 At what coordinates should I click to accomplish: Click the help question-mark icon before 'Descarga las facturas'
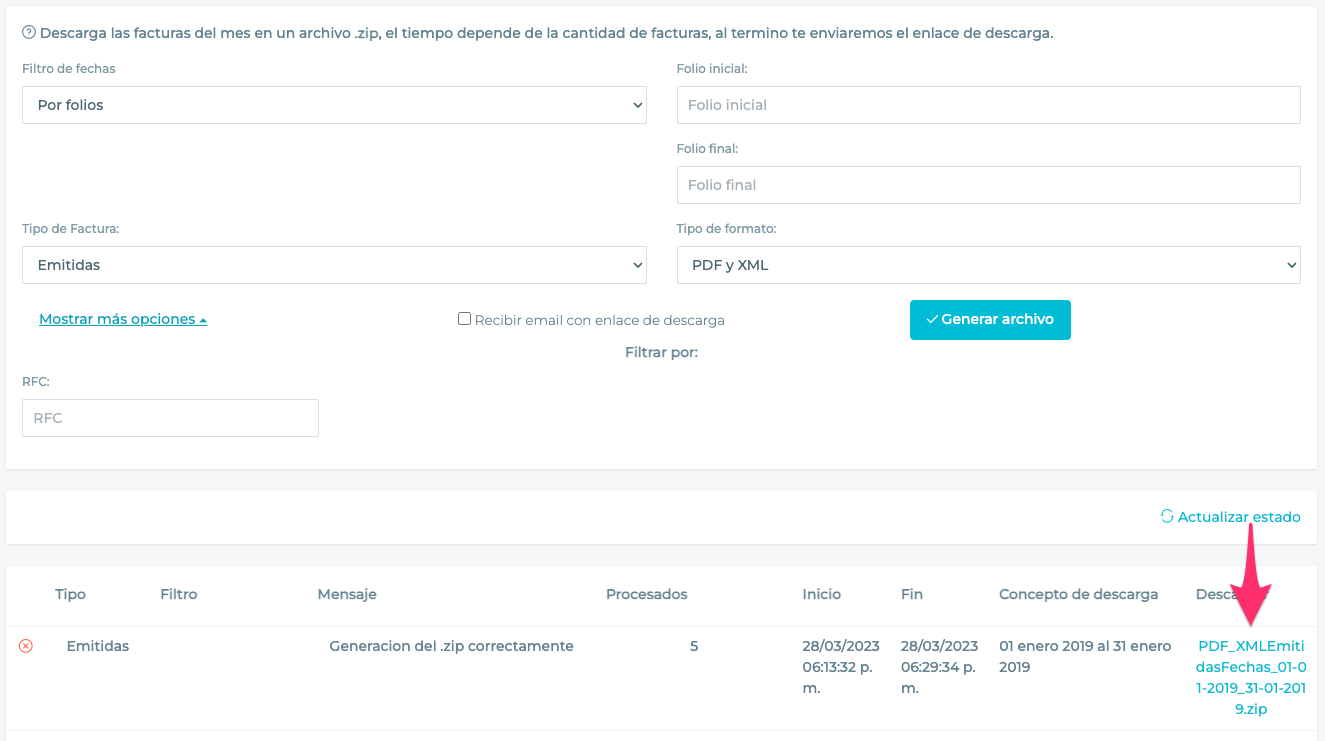(x=29, y=33)
